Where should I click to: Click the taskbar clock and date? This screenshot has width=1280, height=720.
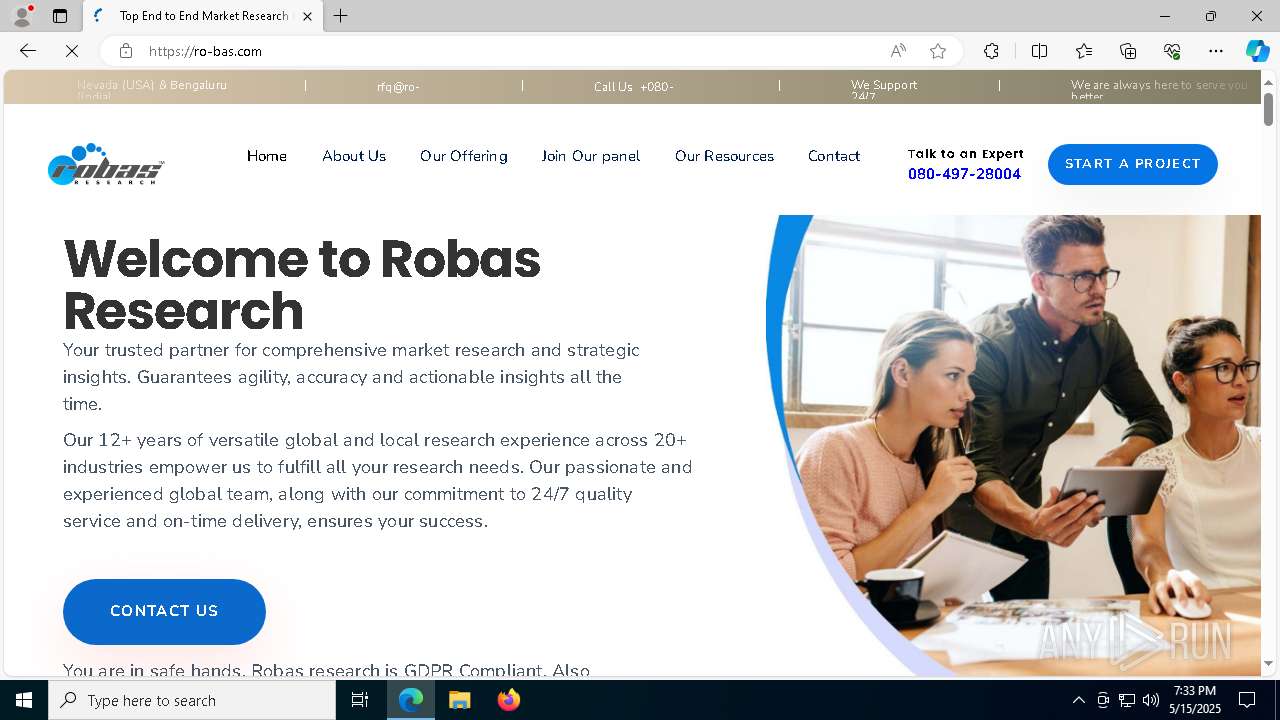[x=1195, y=700]
